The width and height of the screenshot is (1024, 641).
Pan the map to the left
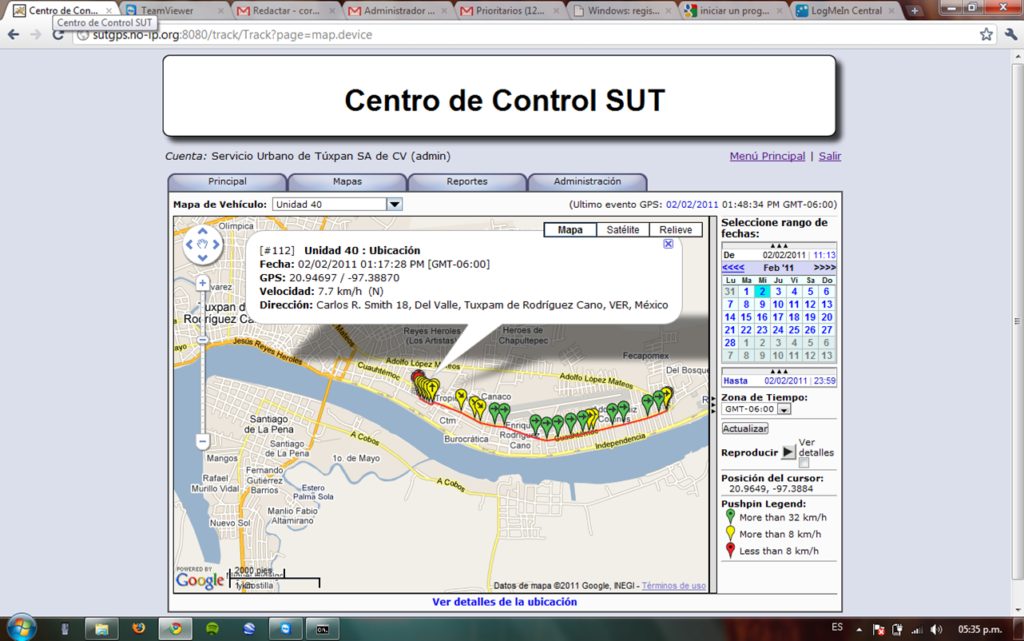[x=189, y=244]
